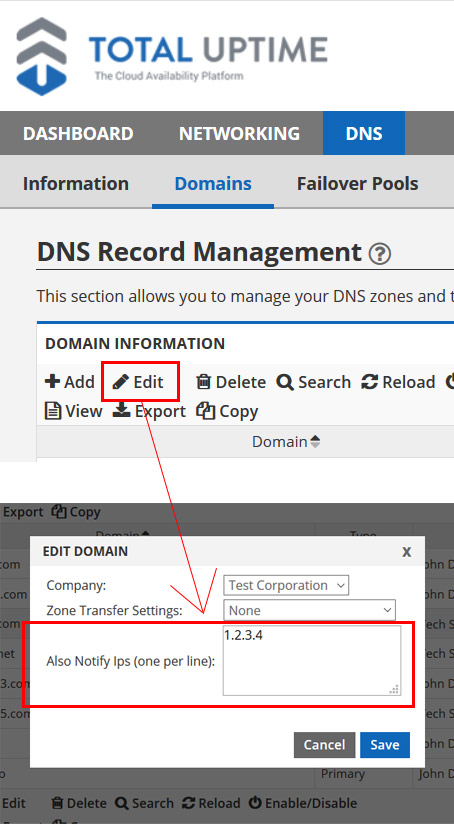The image size is (454, 836).
Task: Click Add in Domain Information toolbar
Action: tap(70, 382)
